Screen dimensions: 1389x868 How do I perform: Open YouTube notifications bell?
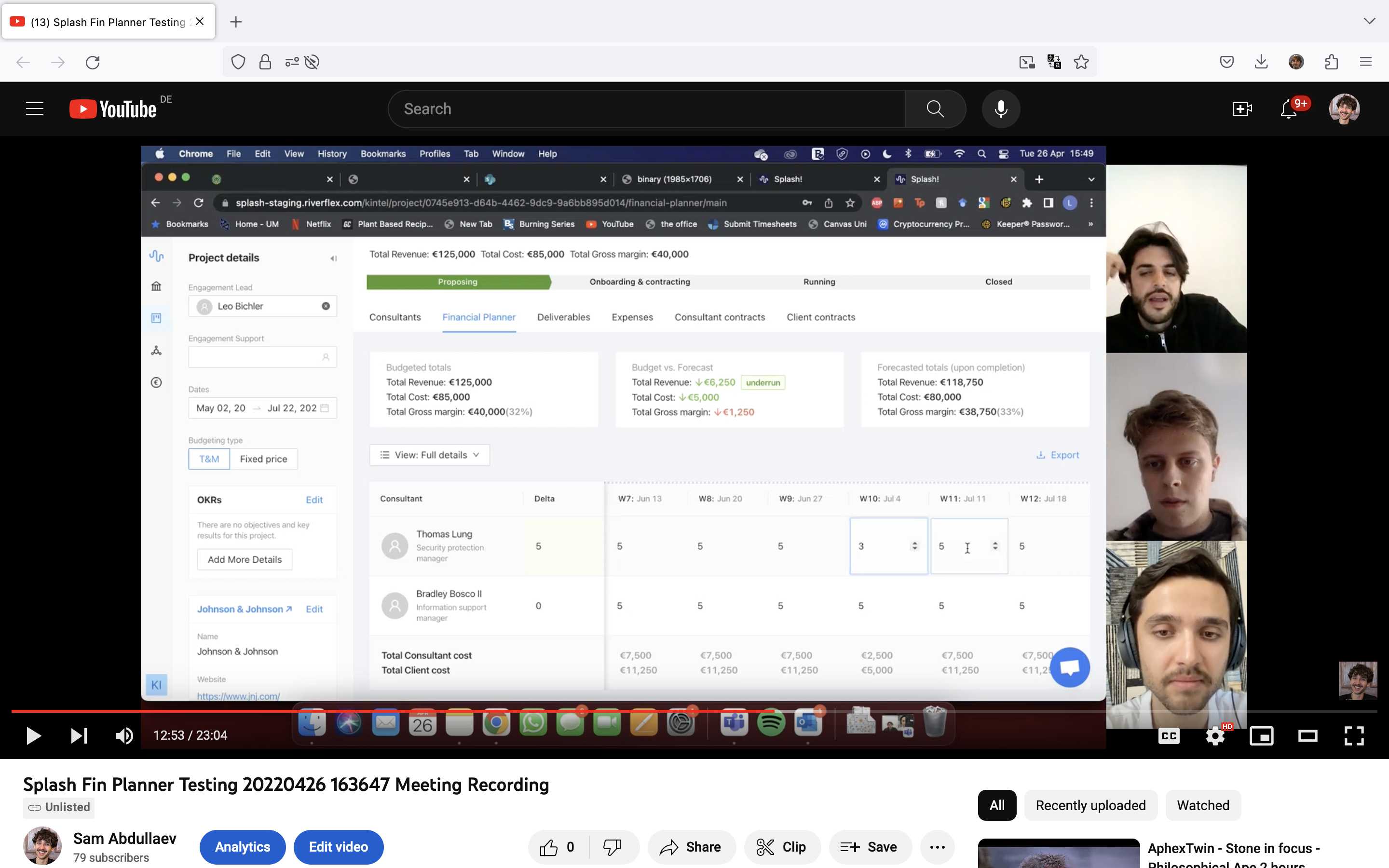point(1289,109)
